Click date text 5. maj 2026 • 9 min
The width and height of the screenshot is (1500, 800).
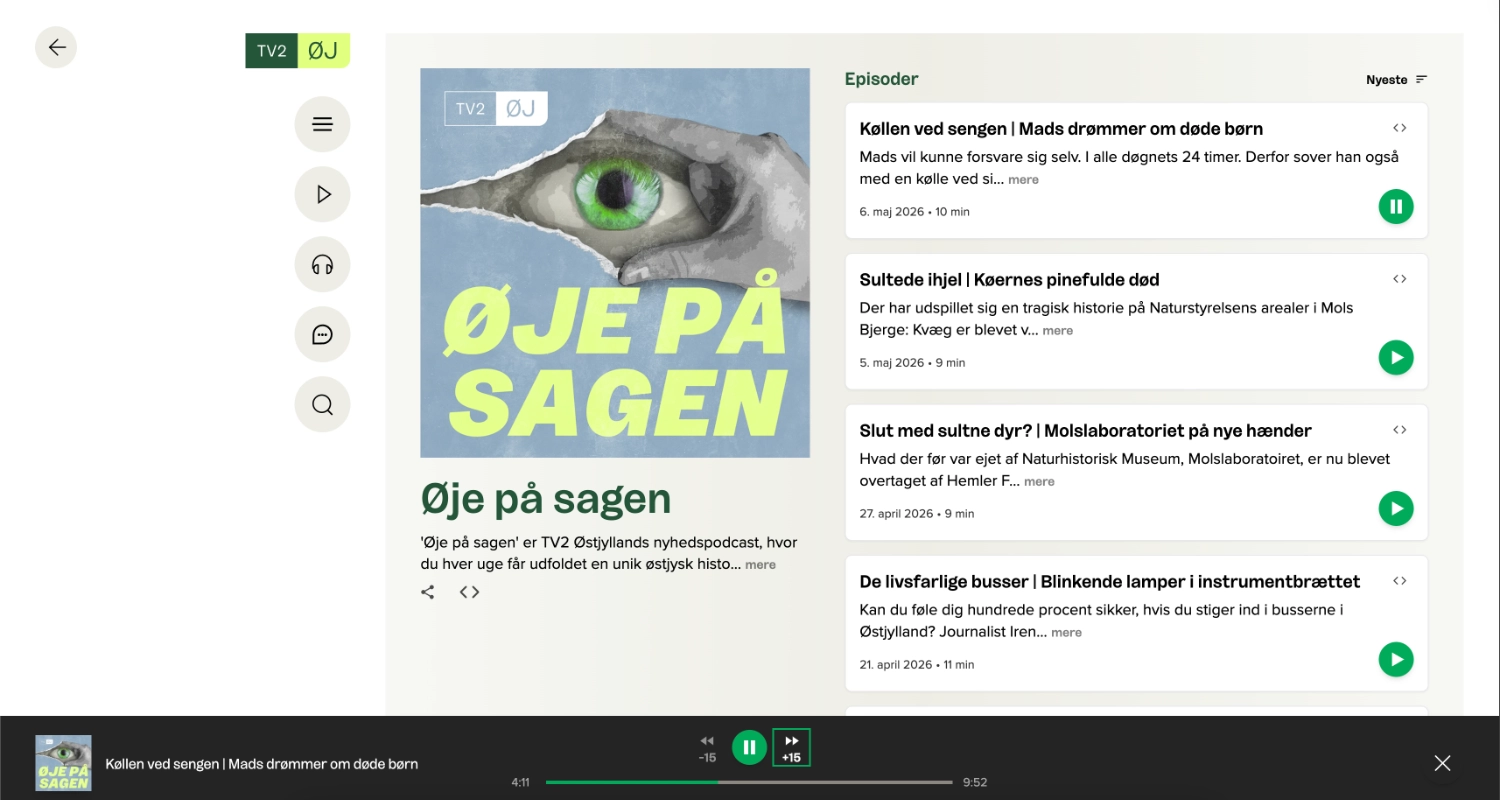[912, 363]
